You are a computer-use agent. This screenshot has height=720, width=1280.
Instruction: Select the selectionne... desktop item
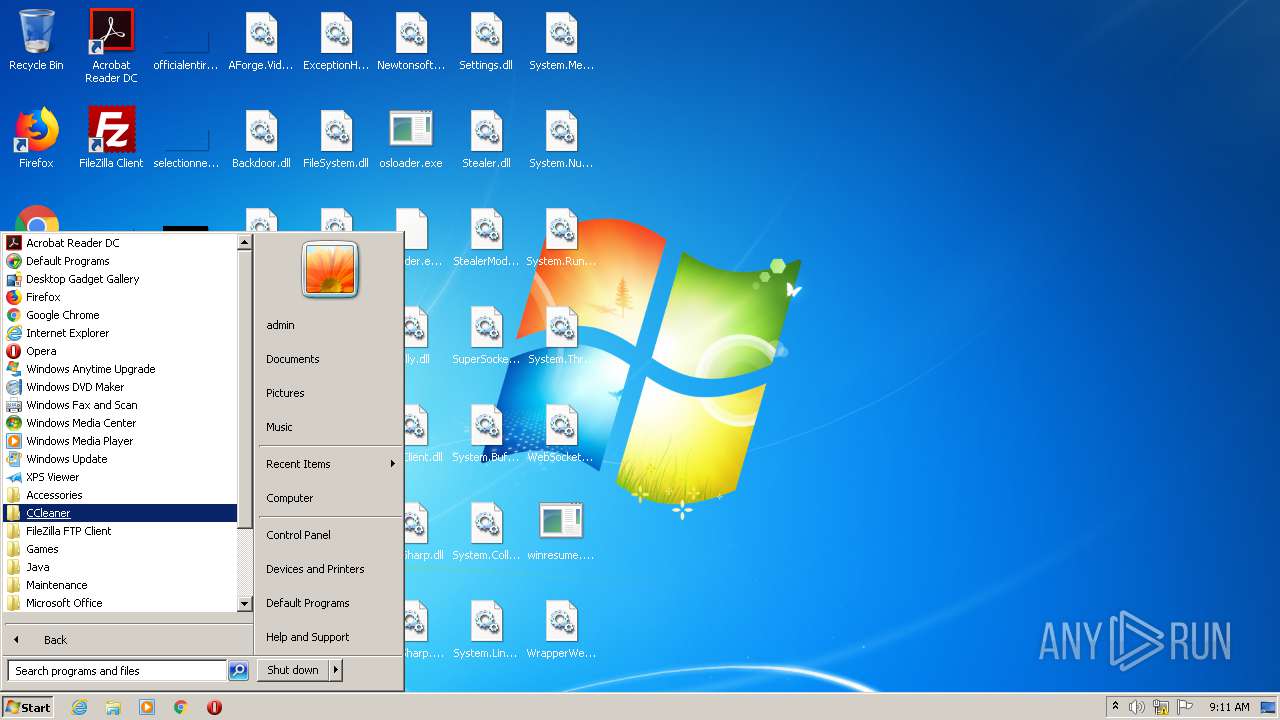[186, 138]
